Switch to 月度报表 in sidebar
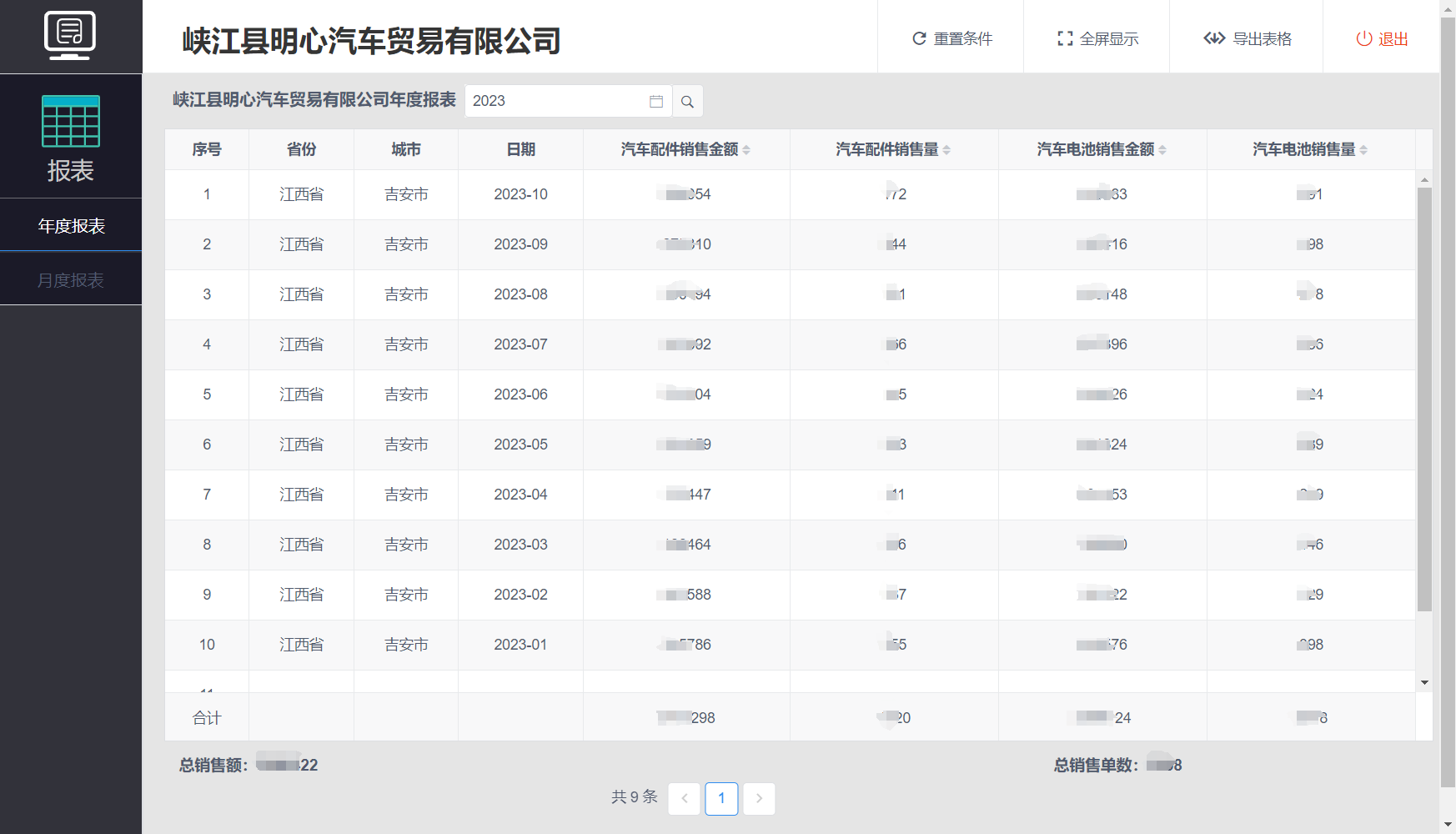This screenshot has height=834, width=1456. 71,280
